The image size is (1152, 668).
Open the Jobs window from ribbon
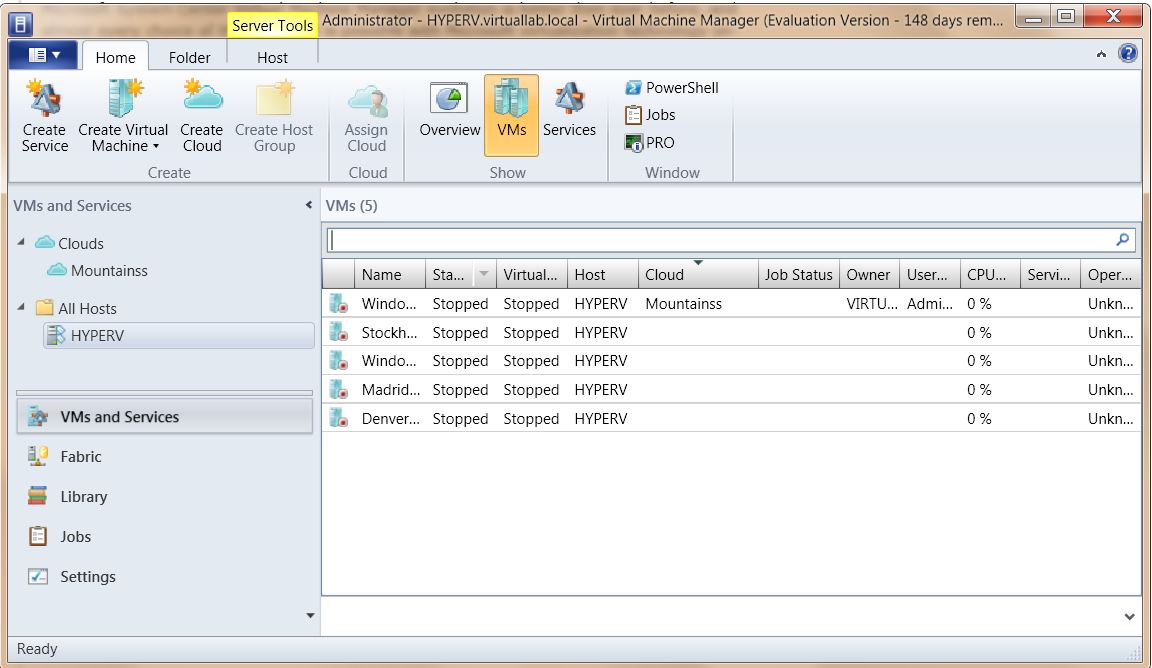(x=650, y=115)
